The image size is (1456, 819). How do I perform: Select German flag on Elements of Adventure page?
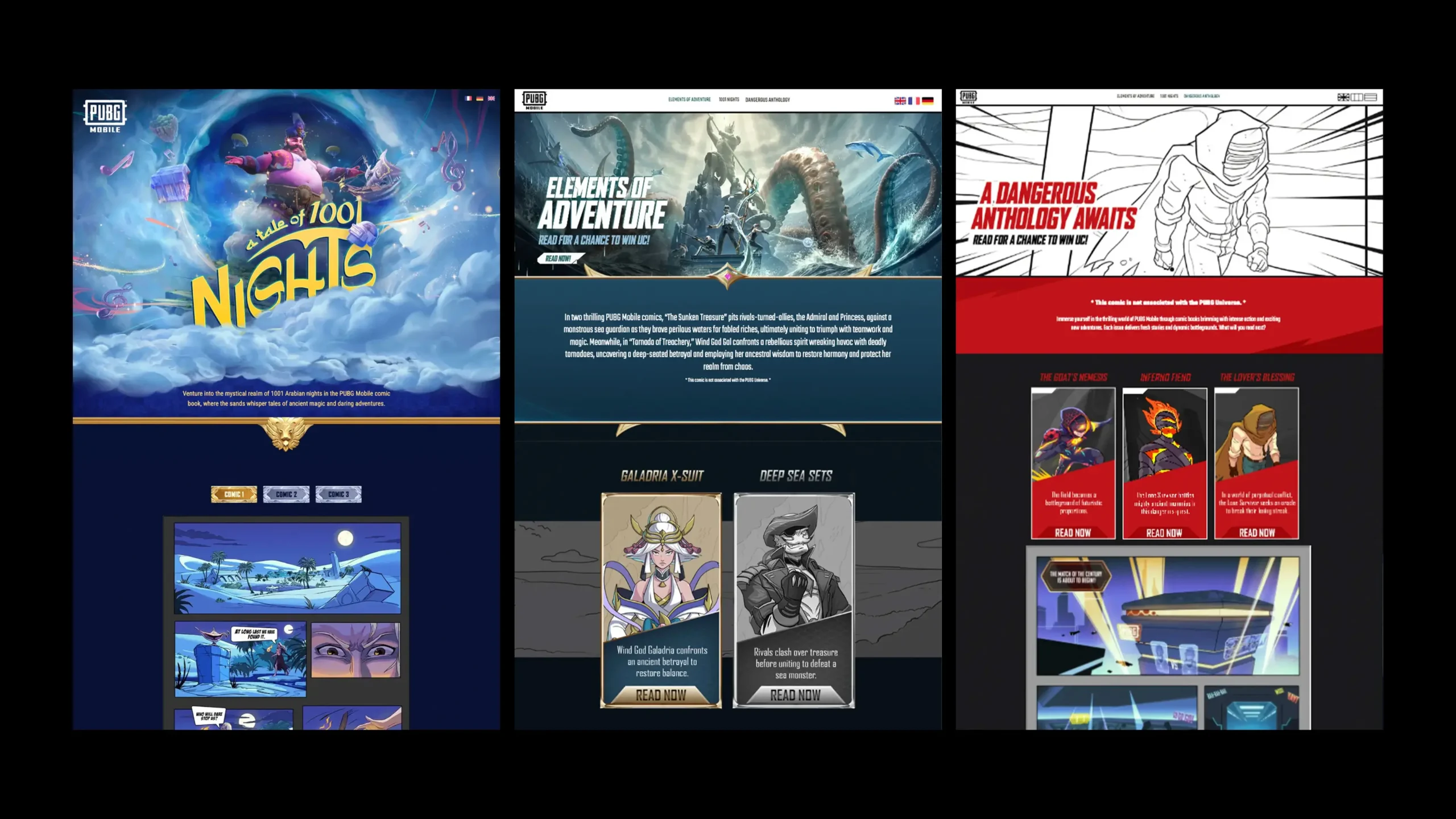coord(928,101)
